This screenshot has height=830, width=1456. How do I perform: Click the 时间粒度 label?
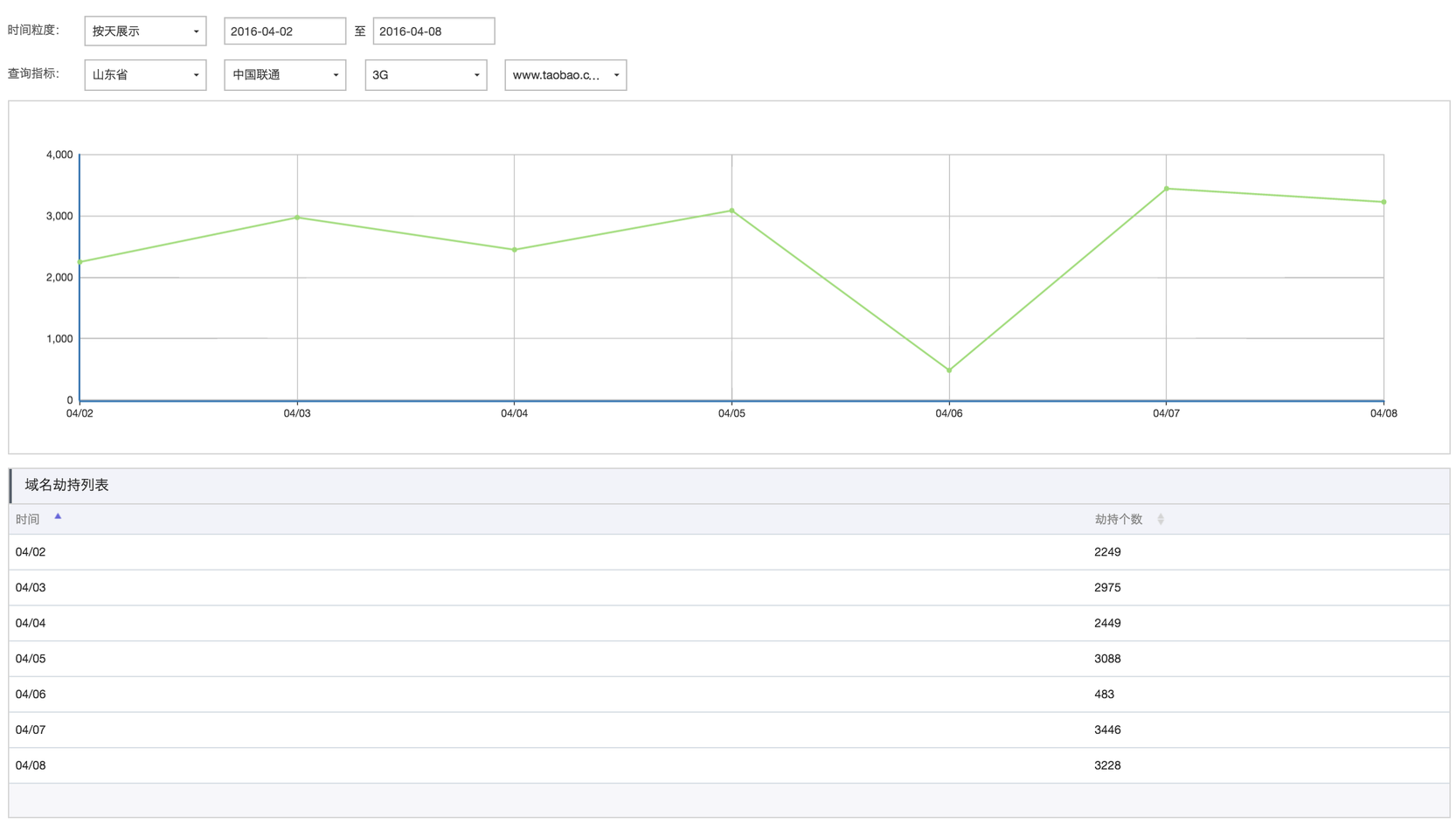click(33, 31)
